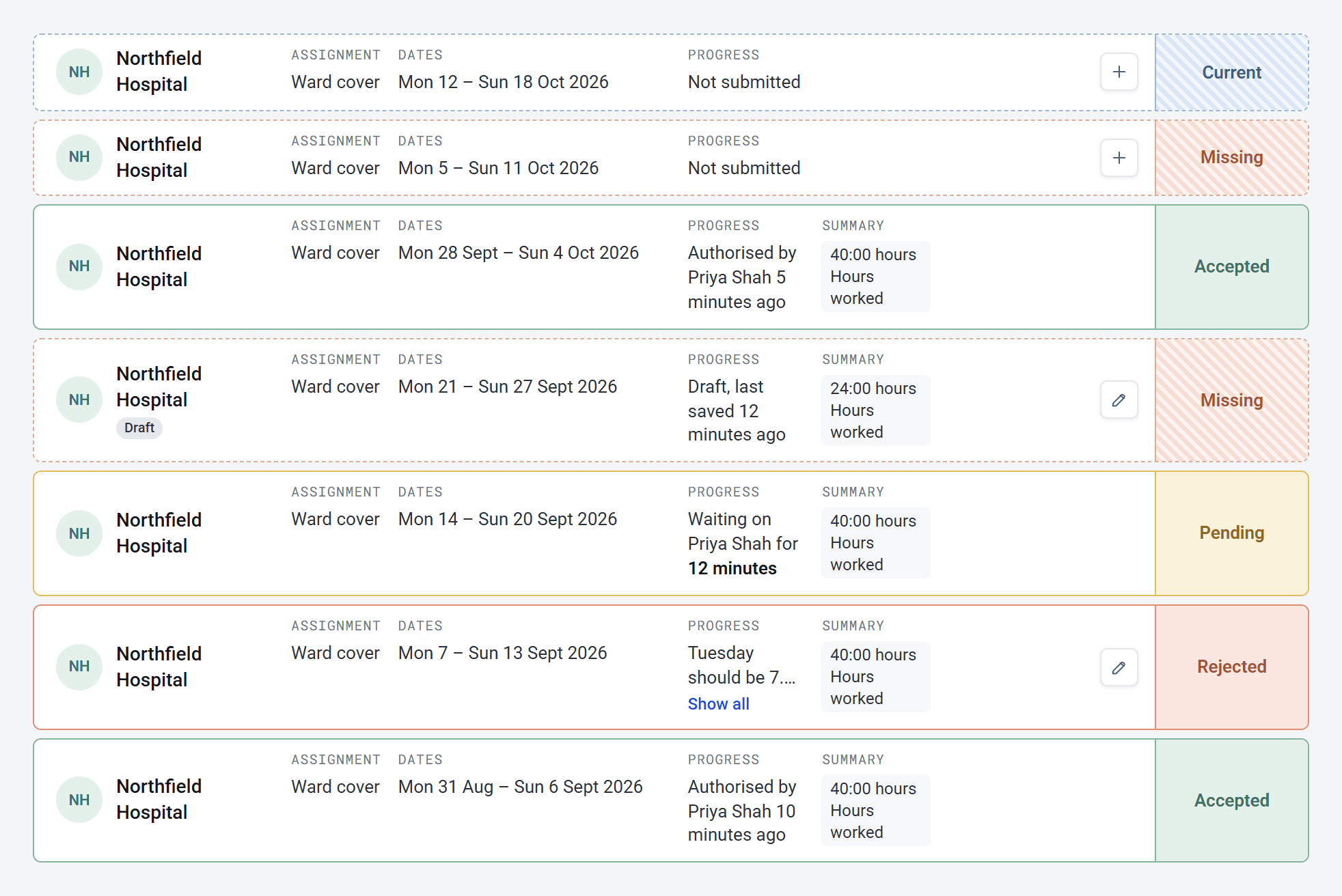Click 'Ward cover' in the Pending row

click(335, 519)
